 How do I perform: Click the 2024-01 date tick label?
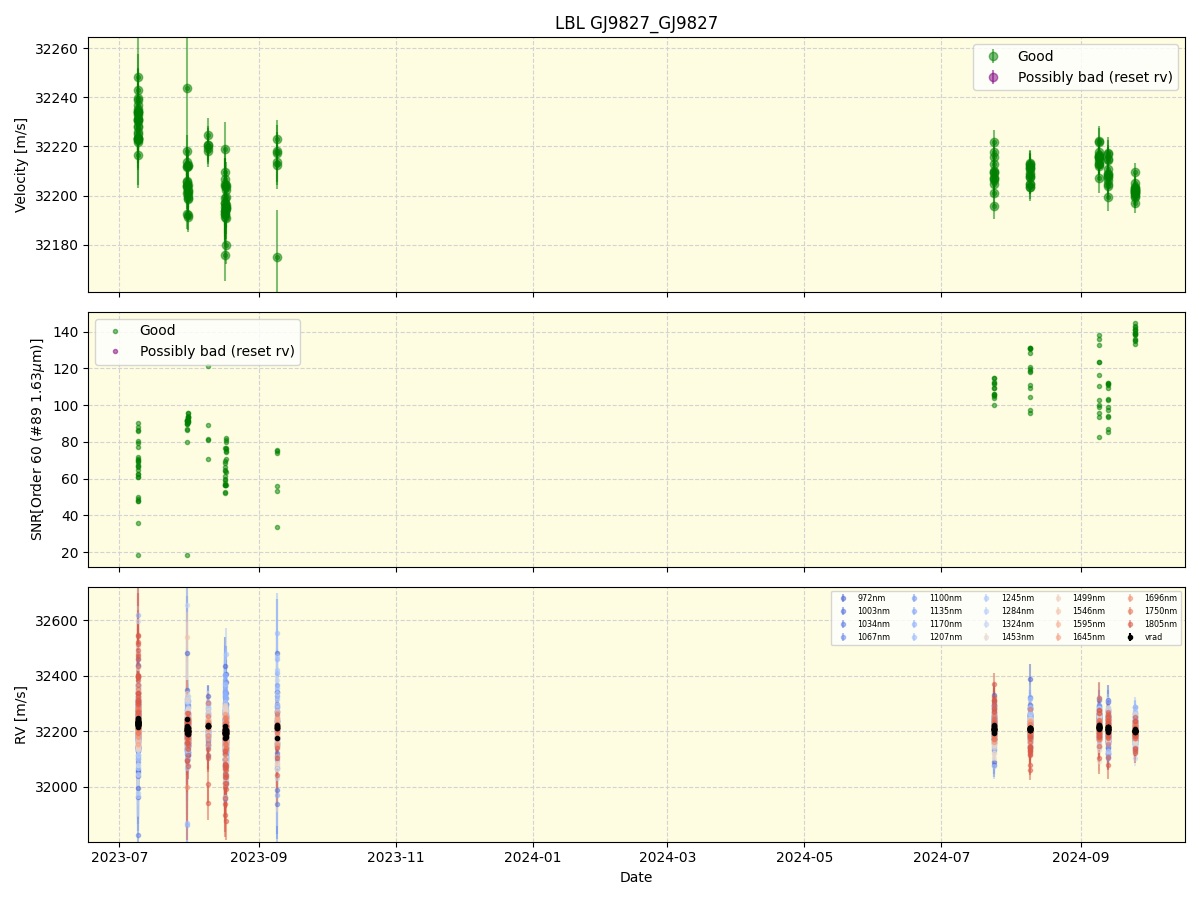pos(533,857)
